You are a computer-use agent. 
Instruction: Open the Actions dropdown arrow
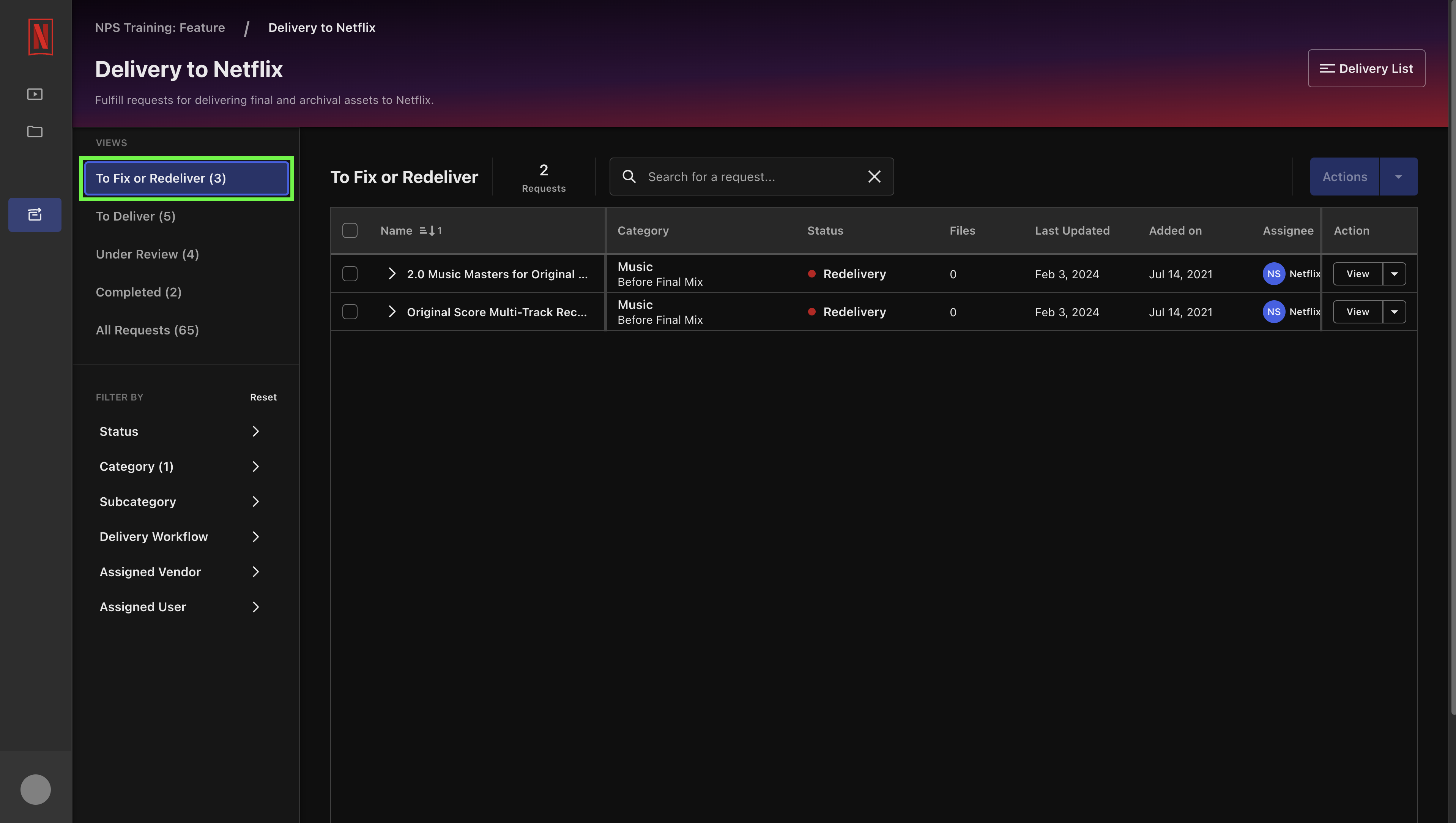click(1398, 177)
